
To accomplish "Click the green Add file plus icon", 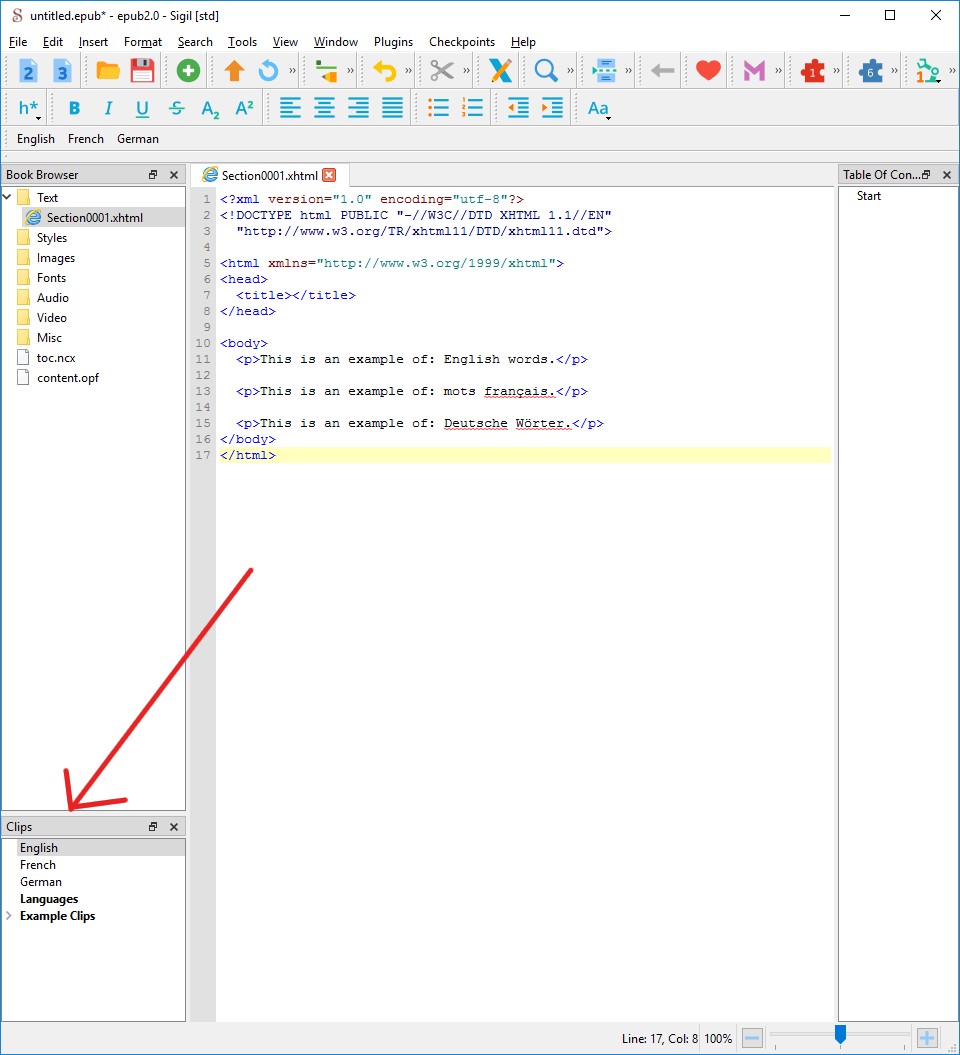I will point(188,70).
